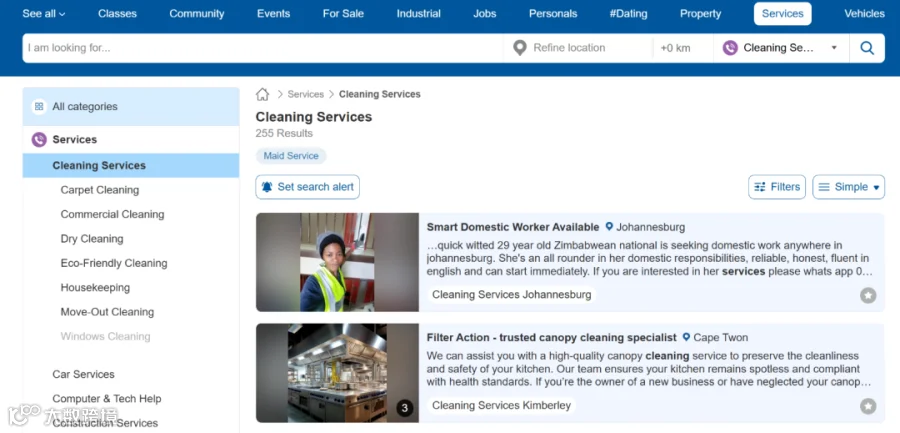Focus the 'I am looking for...' search field
This screenshot has height=433, width=900.
pyautogui.click(x=263, y=48)
